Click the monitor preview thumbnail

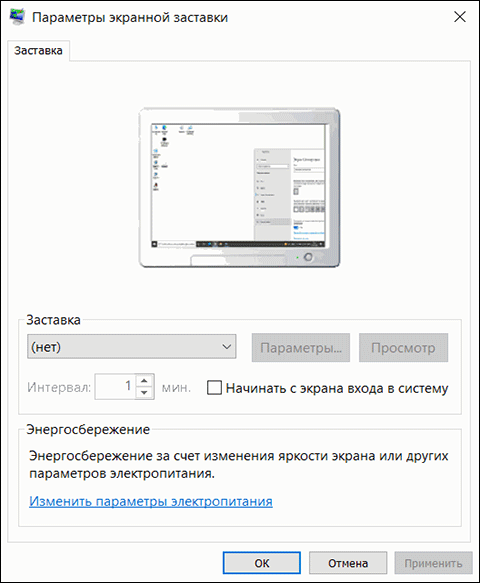(239, 188)
